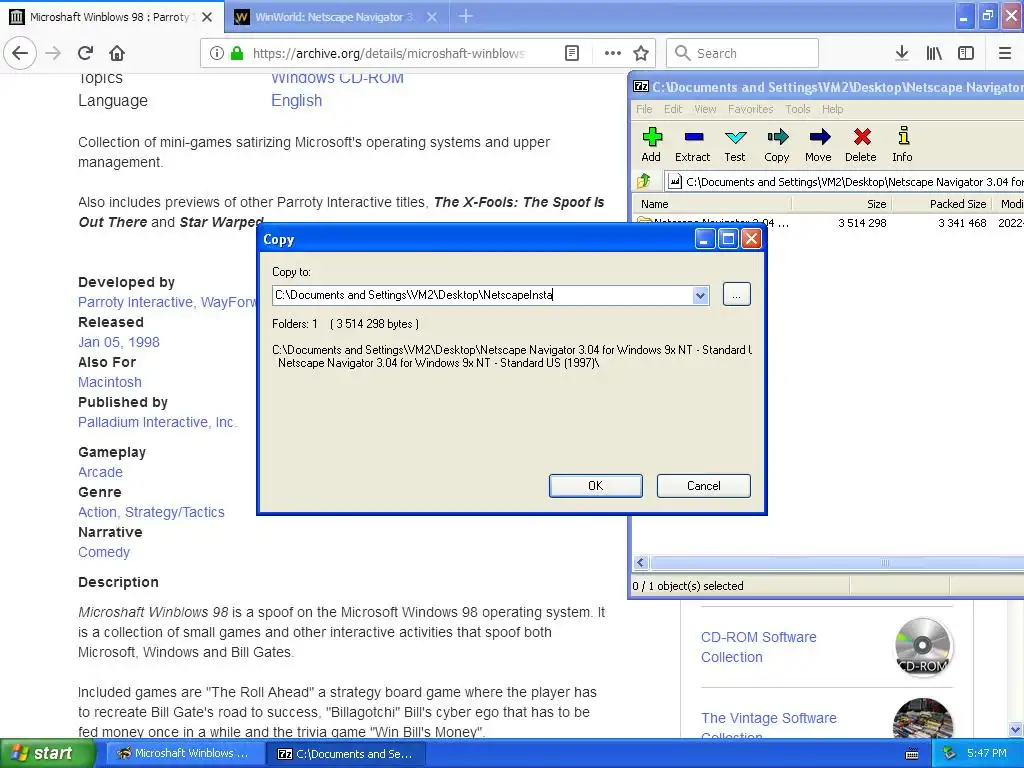Go back in Firefox browser
Image resolution: width=1024 pixels, height=768 pixels.
click(x=20, y=53)
